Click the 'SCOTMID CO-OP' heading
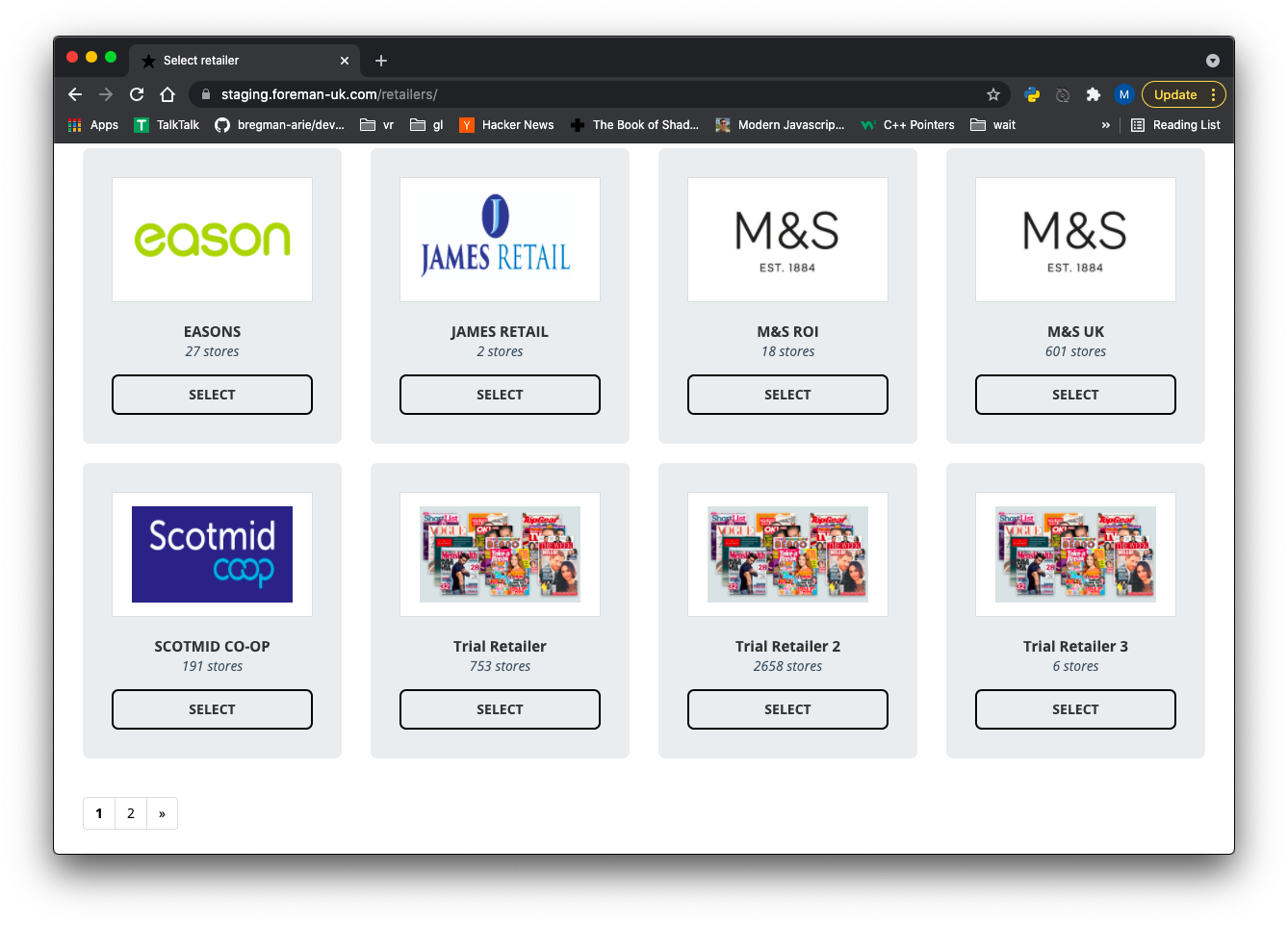 pyautogui.click(x=212, y=647)
